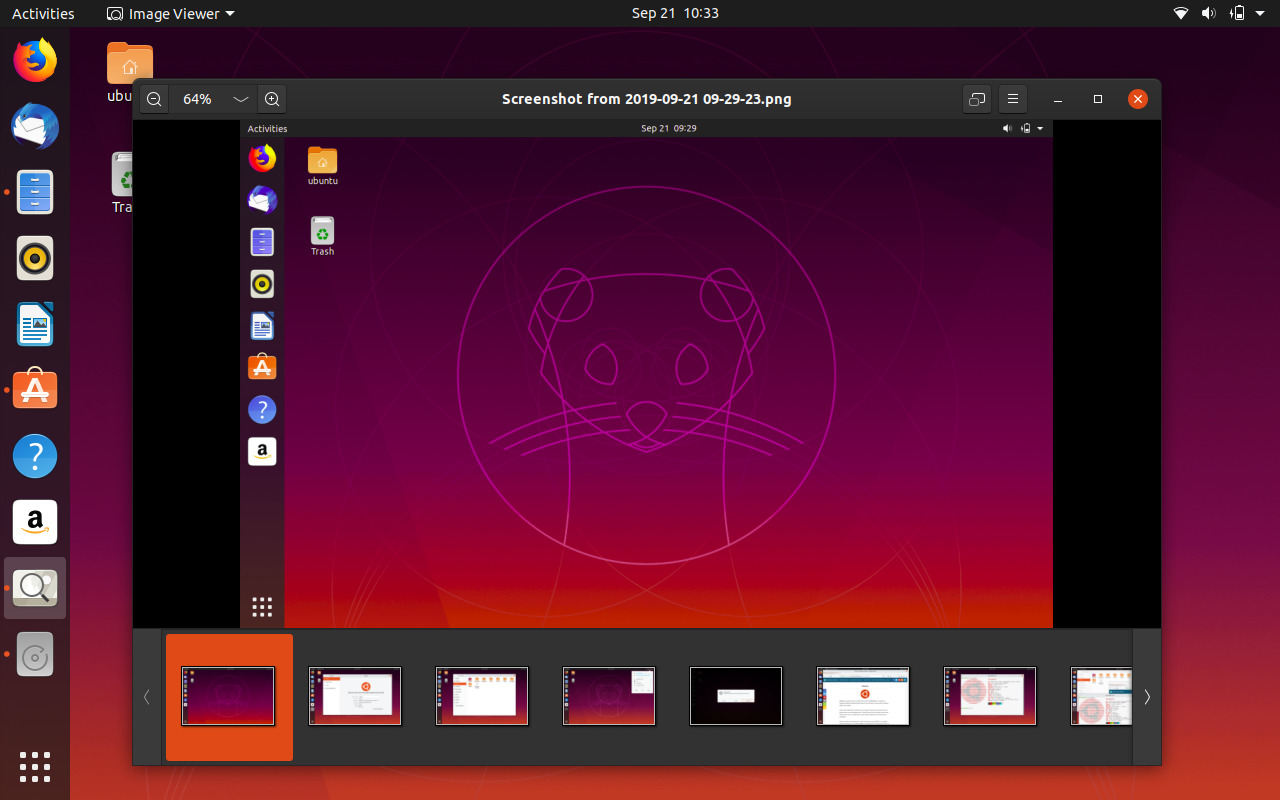Open the Files manager from the dock
Screen dimensions: 1280x800
(35, 191)
